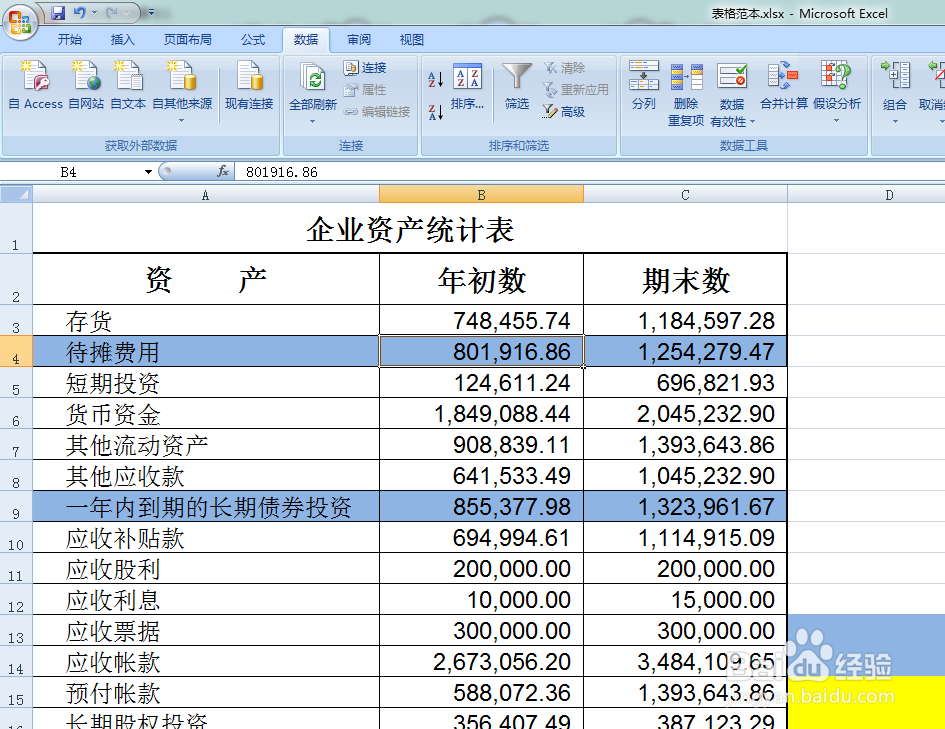Expand the 组合 dropdown arrow
The width and height of the screenshot is (945, 729).
click(895, 122)
